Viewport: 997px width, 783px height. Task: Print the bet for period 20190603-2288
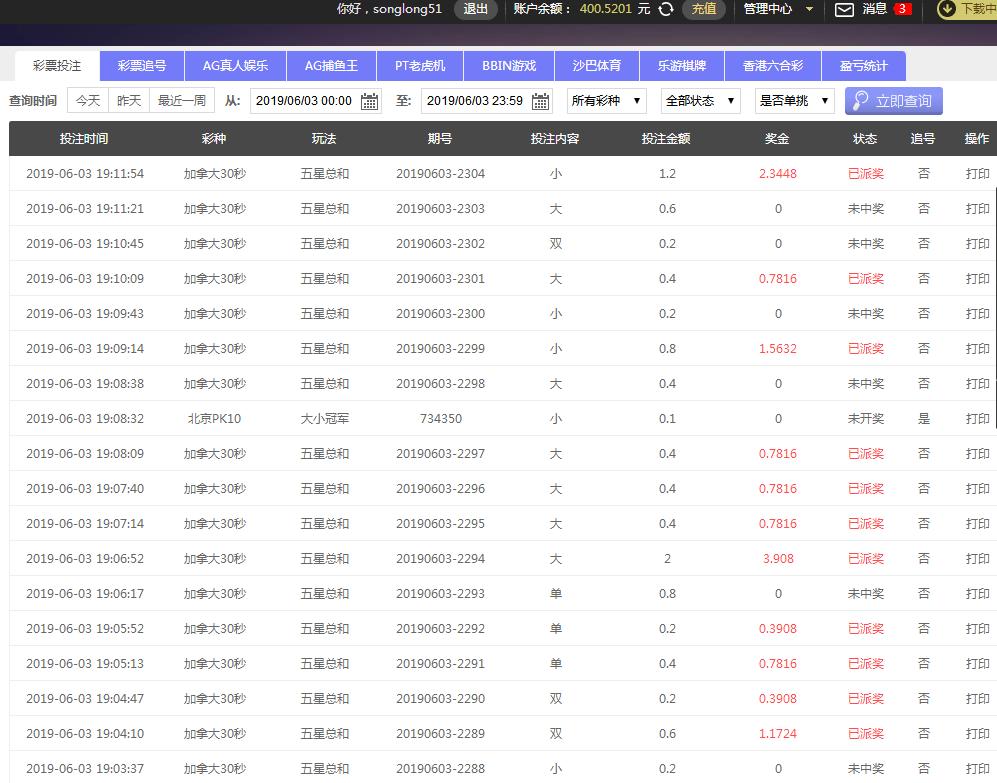(x=977, y=768)
